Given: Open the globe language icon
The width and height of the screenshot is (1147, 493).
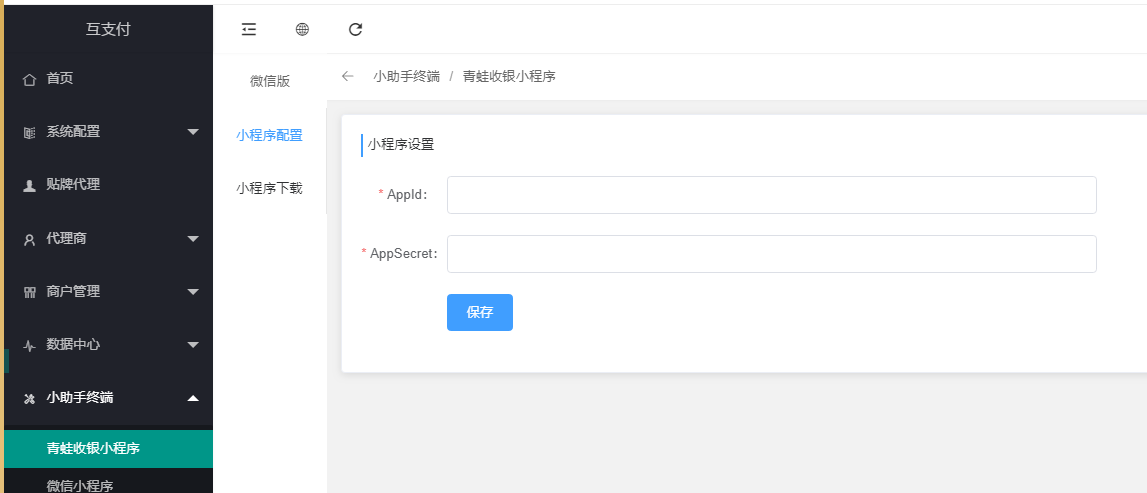Looking at the screenshot, I should (x=302, y=29).
